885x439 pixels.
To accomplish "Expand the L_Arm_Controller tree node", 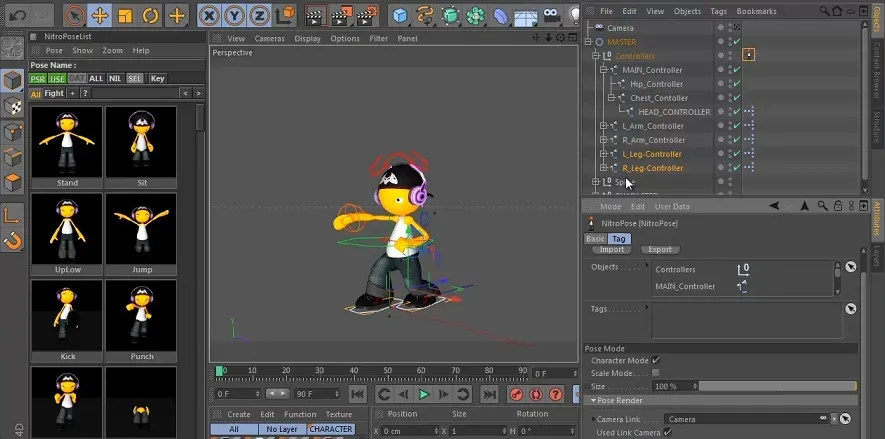I will pos(603,126).
